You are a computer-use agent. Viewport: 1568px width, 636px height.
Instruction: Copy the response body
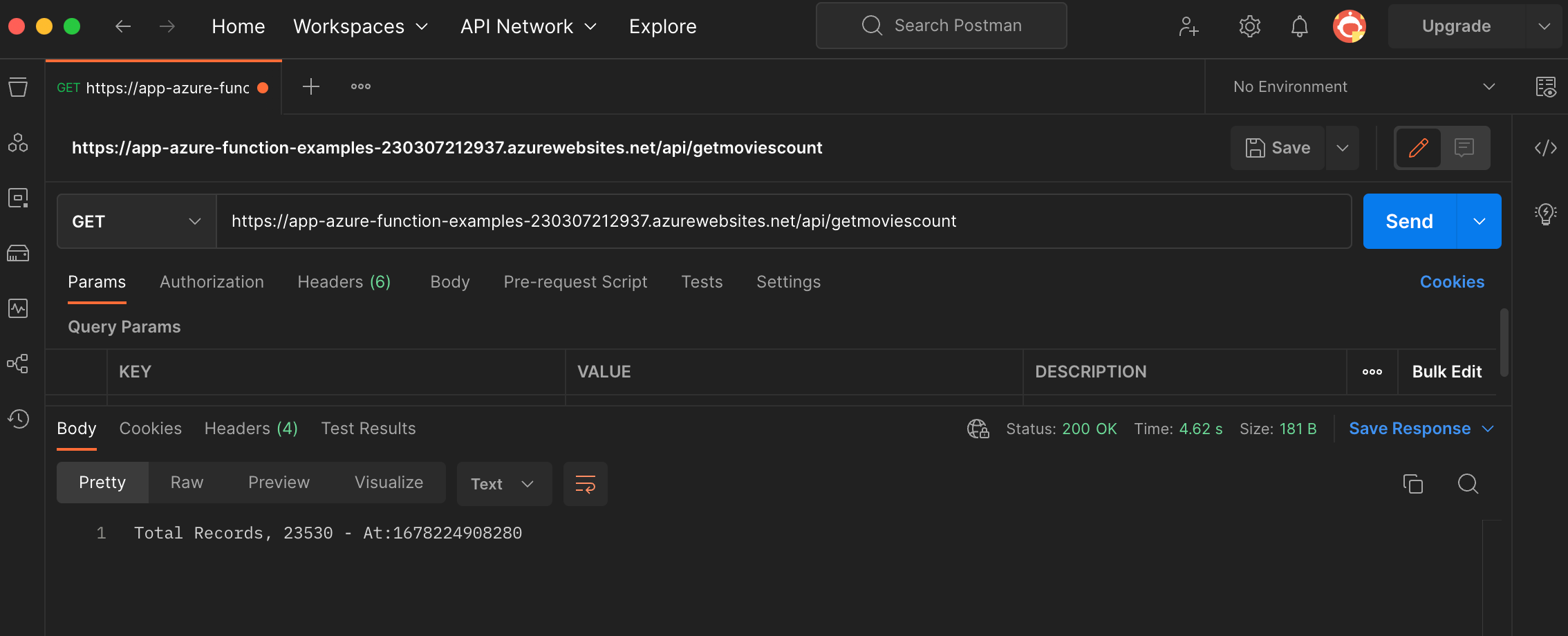pos(1413,484)
